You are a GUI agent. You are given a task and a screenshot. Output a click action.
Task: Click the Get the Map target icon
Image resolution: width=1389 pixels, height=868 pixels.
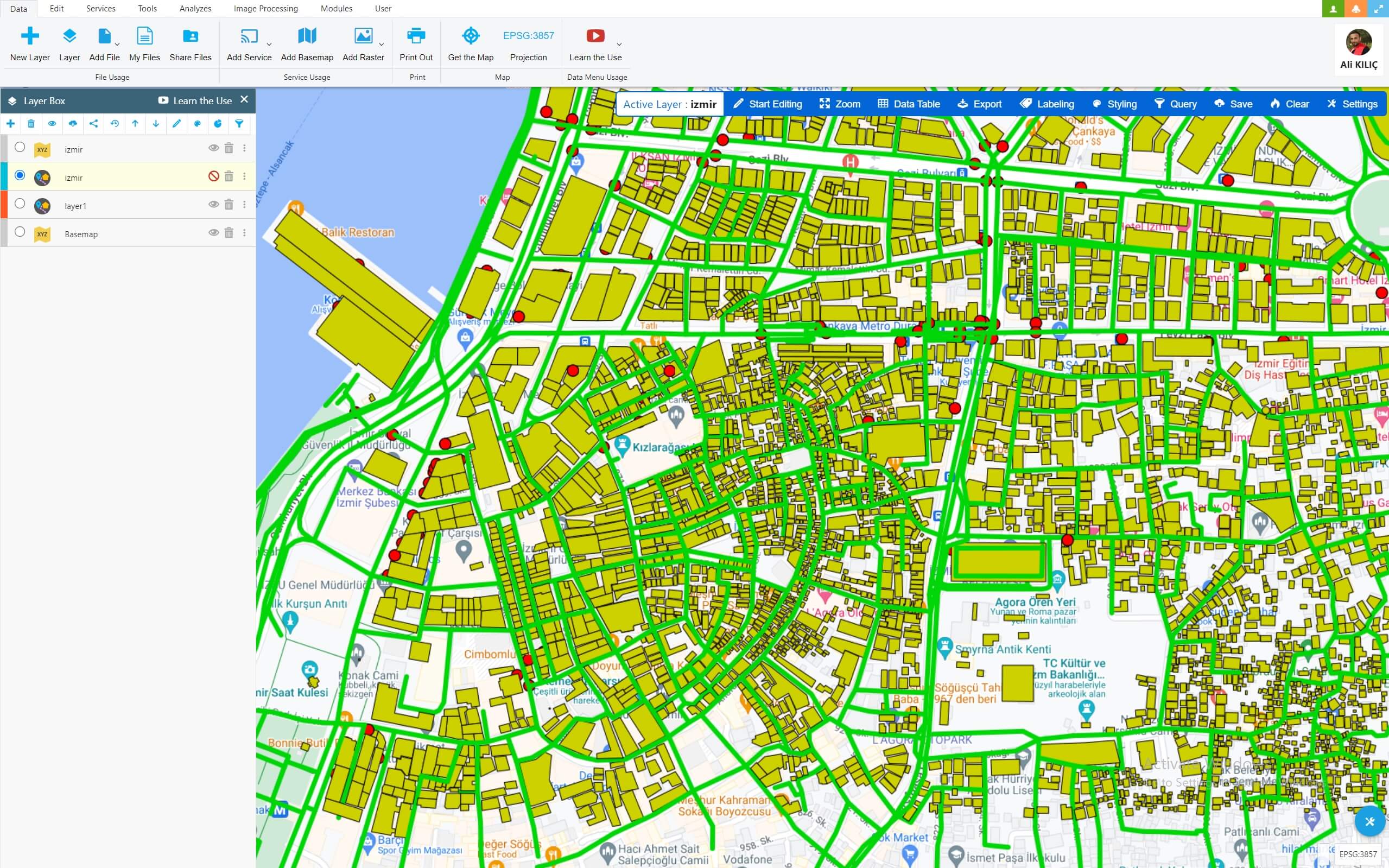coord(471,36)
